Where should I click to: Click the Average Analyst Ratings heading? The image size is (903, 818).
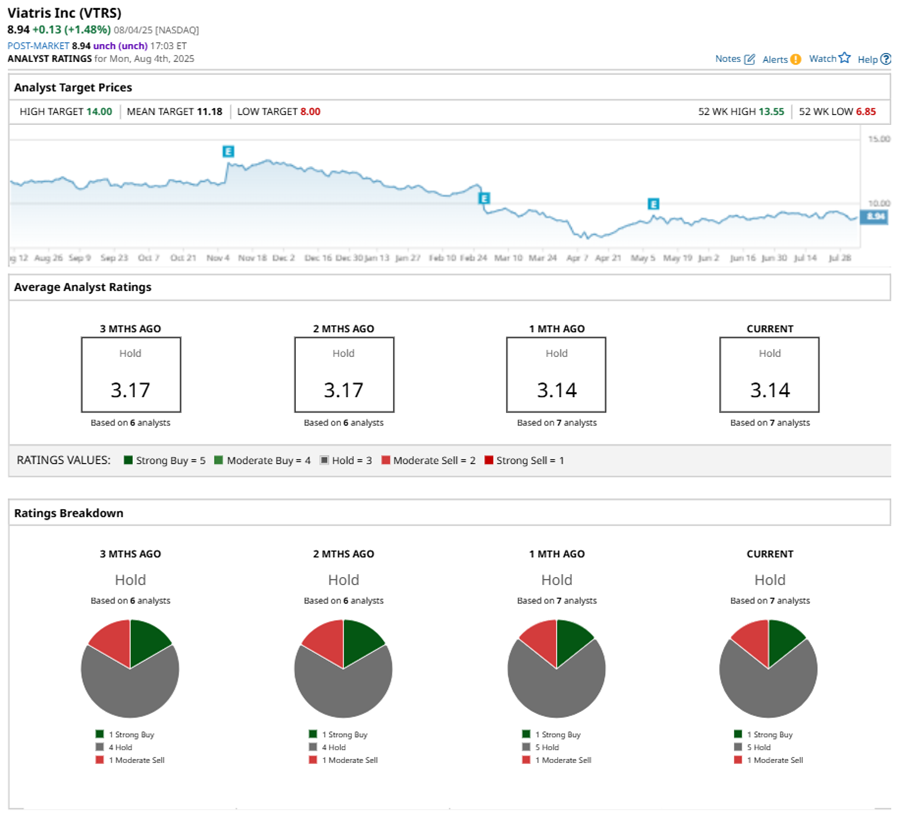[83, 287]
